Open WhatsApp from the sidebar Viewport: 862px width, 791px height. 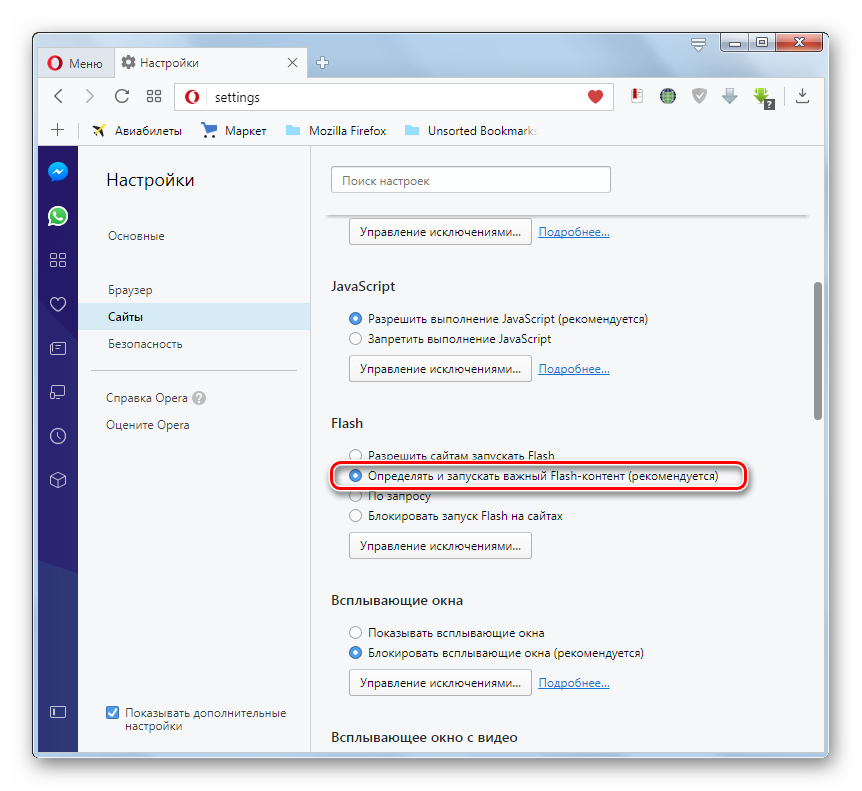tap(58, 215)
